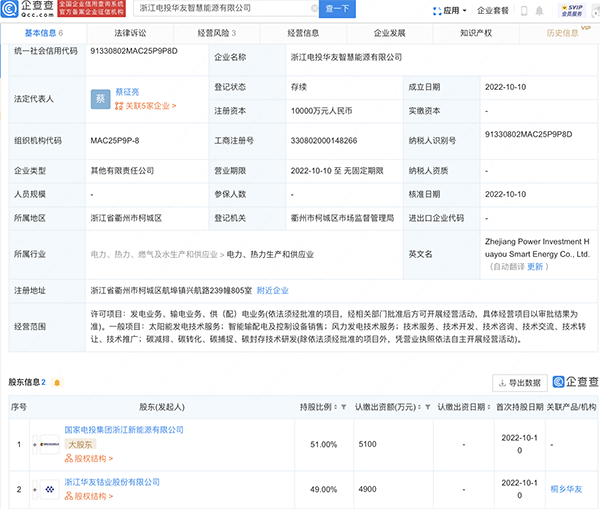This screenshot has height=509, width=600.
Task: Open the 知识产权 tab
Action: (x=474, y=33)
